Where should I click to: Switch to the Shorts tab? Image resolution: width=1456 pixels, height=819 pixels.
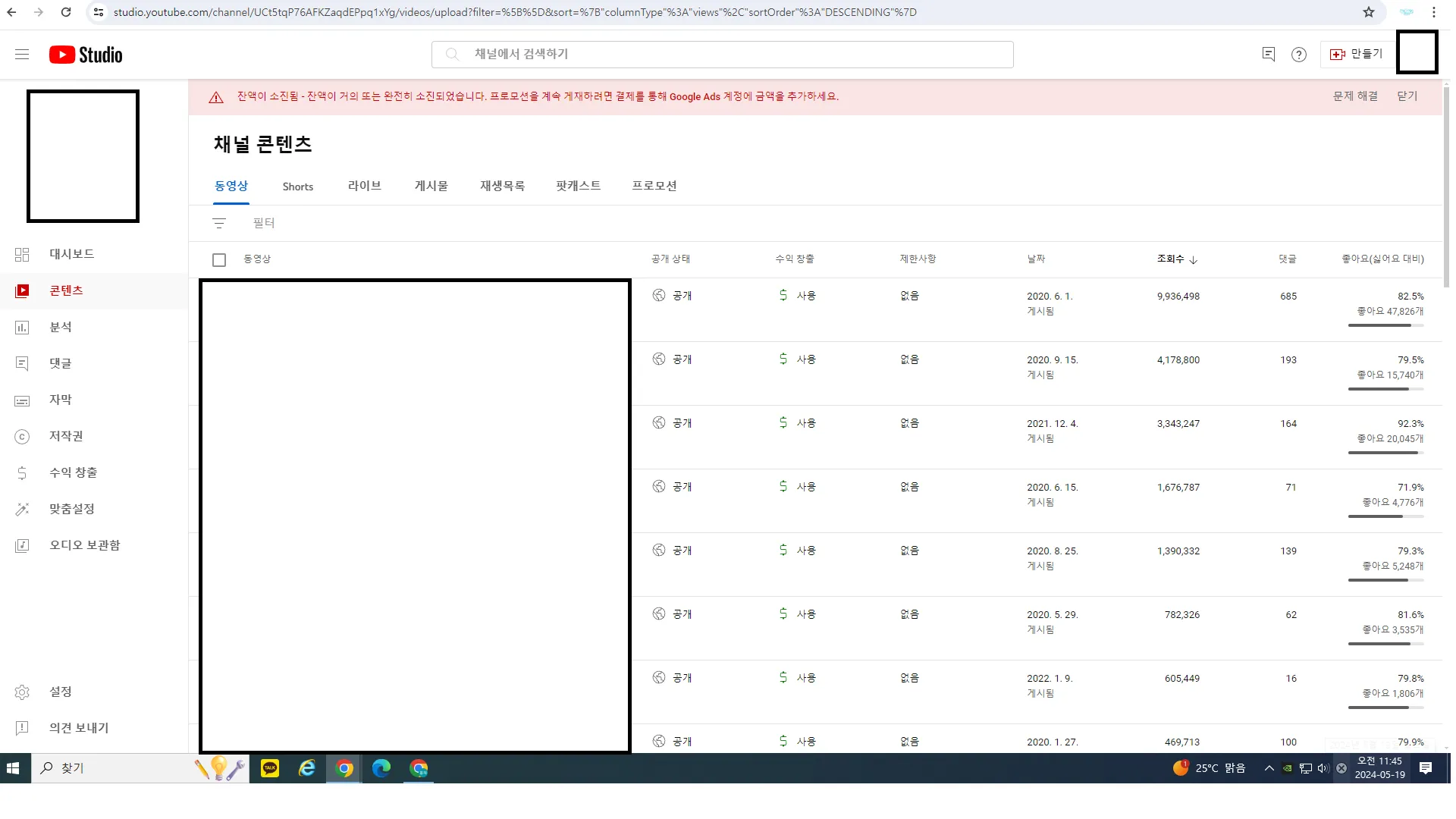297,186
